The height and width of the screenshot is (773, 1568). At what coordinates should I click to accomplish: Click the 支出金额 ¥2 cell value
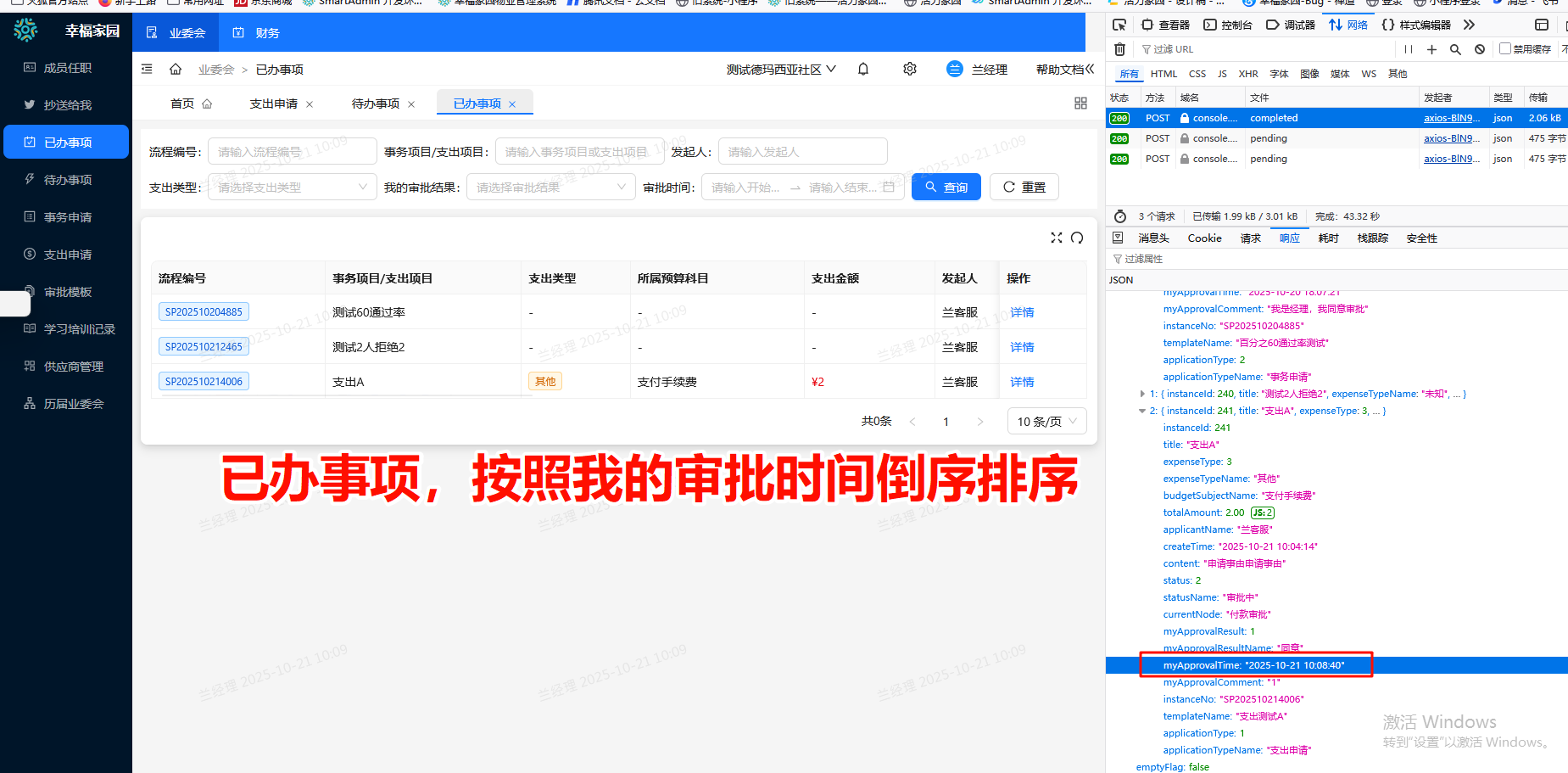[817, 381]
